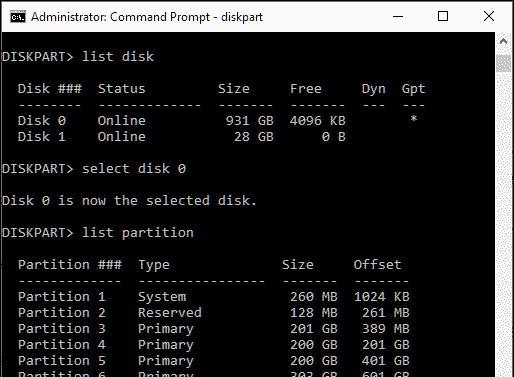Minimize the Command Prompt diskpart window
This screenshot has height=377, width=514.
tap(398, 16)
